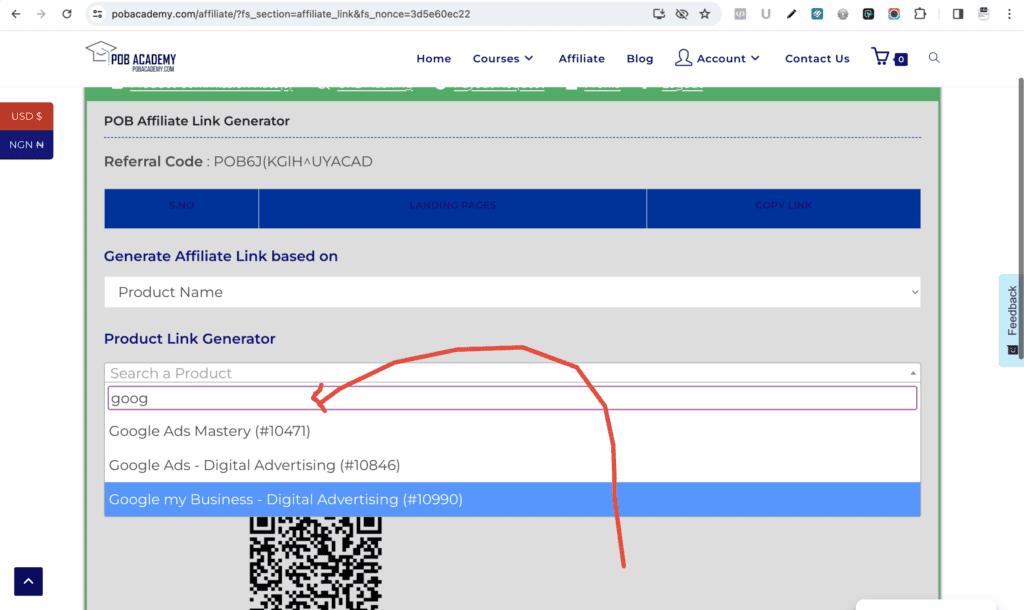Select Google Ads Mastery (#10471)

(x=512, y=431)
